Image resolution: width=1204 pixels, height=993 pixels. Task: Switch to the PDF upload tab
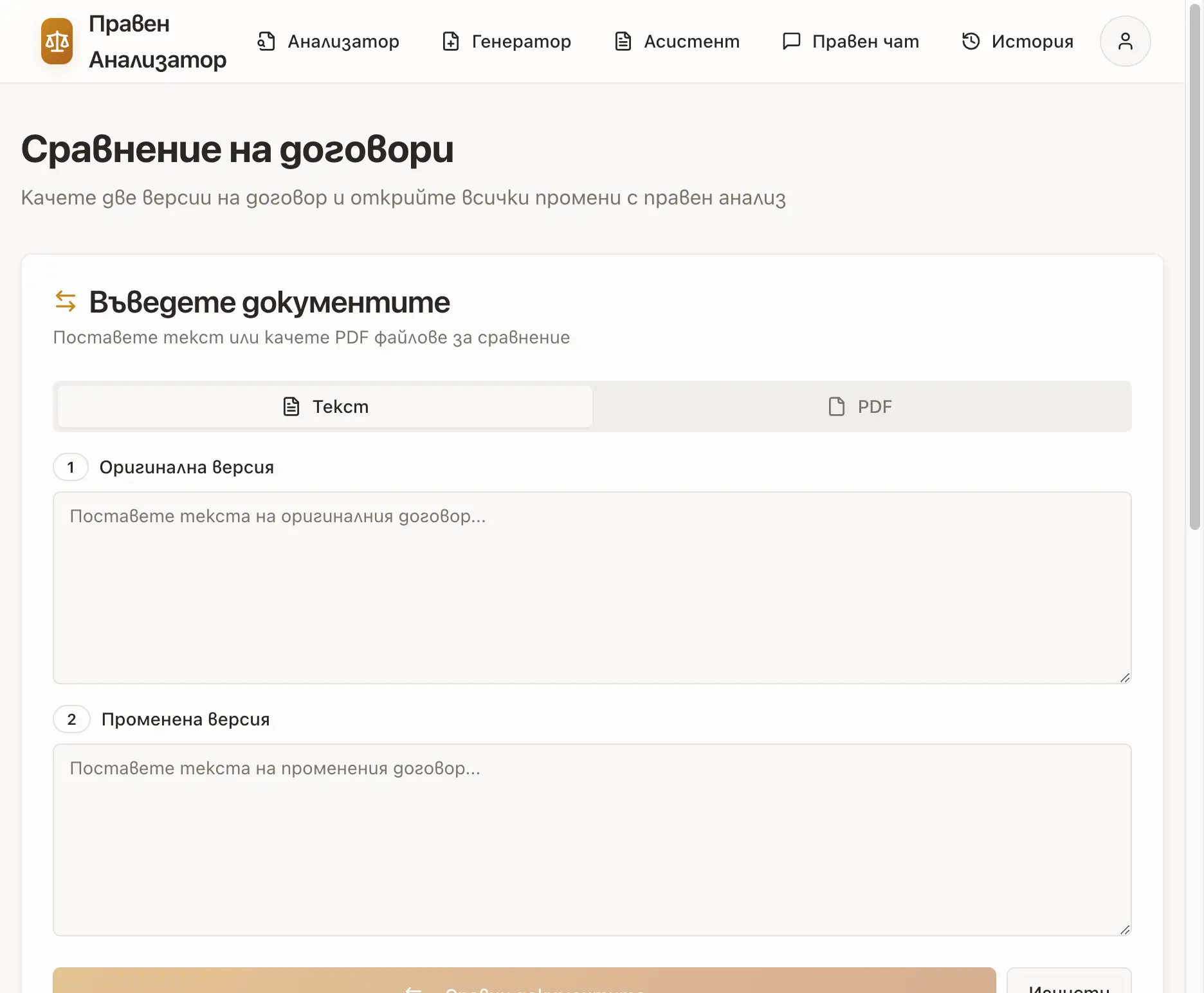[860, 406]
